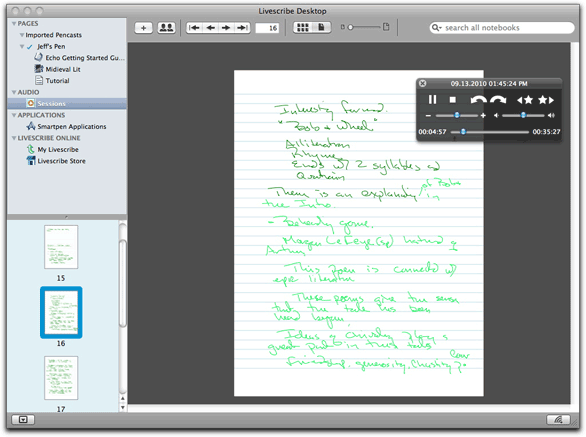Close the audio player panel
The height and width of the screenshot is (437, 586).
(x=422, y=83)
